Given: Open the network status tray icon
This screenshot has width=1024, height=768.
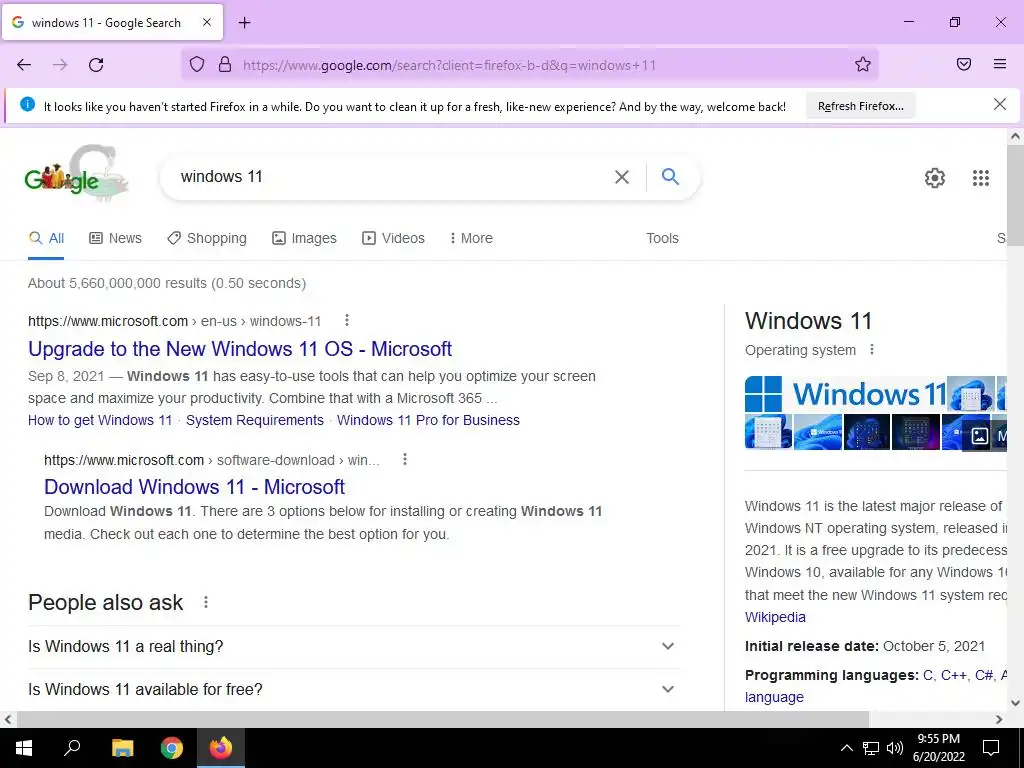Looking at the screenshot, I should point(871,748).
